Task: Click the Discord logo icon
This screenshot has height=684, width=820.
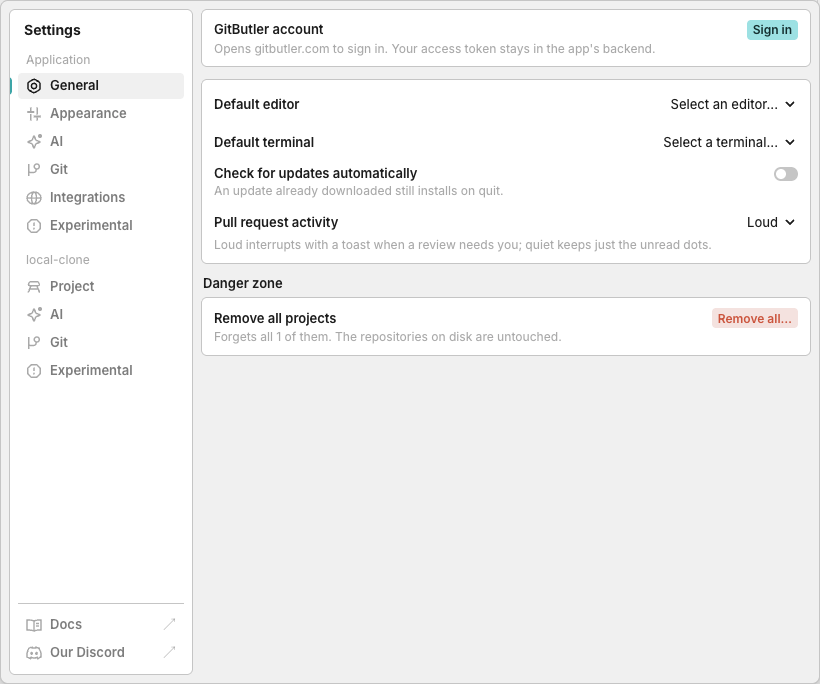Action: 34,653
